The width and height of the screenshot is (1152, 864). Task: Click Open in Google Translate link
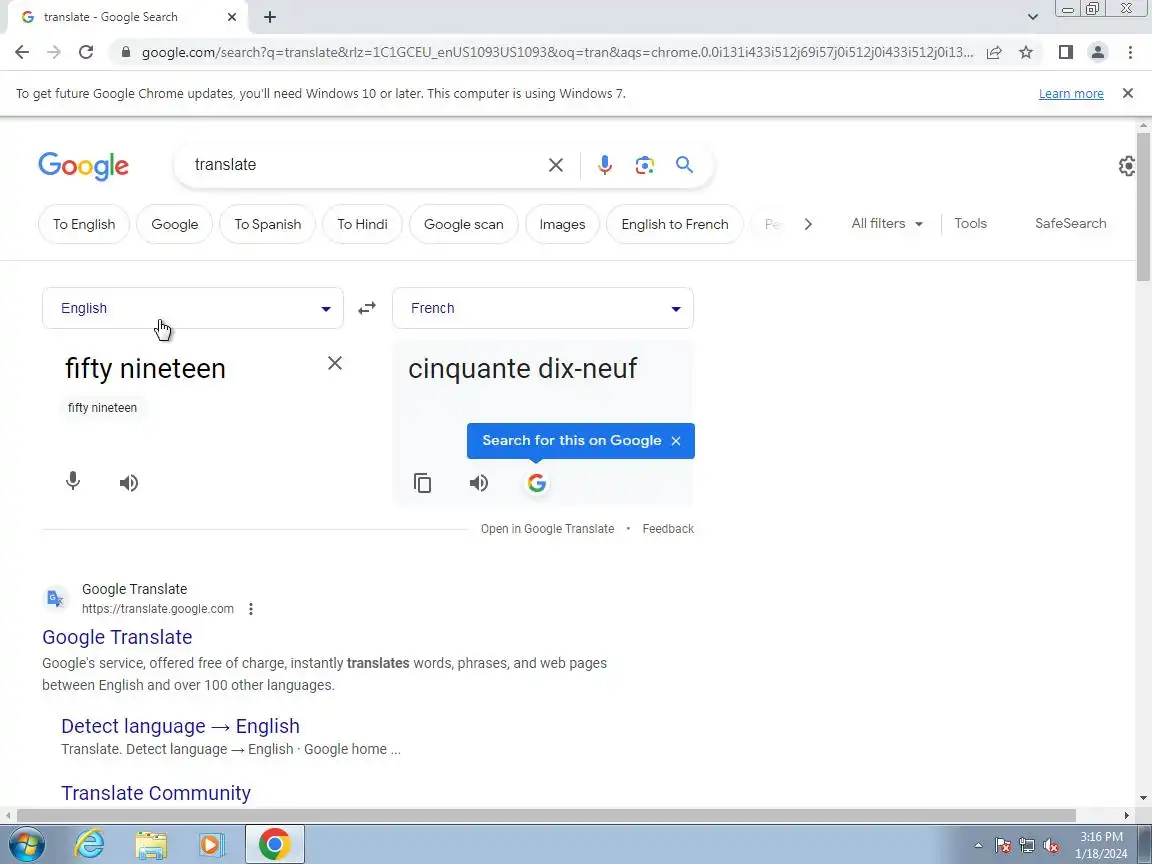547,529
